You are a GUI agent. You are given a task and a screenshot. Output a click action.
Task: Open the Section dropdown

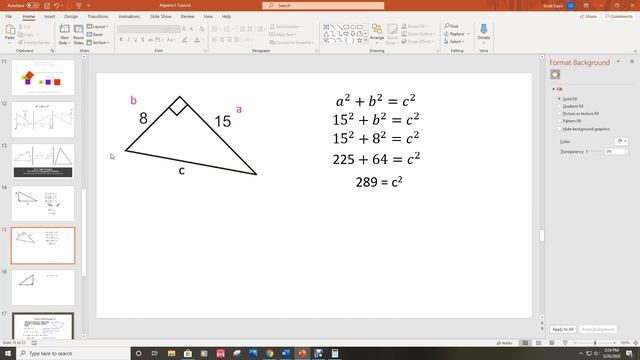98,42
